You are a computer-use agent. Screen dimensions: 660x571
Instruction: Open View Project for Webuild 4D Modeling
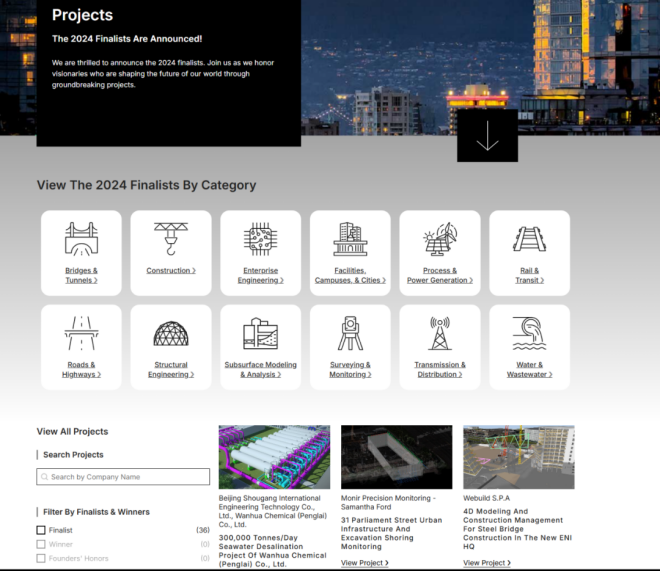[x=487, y=563]
